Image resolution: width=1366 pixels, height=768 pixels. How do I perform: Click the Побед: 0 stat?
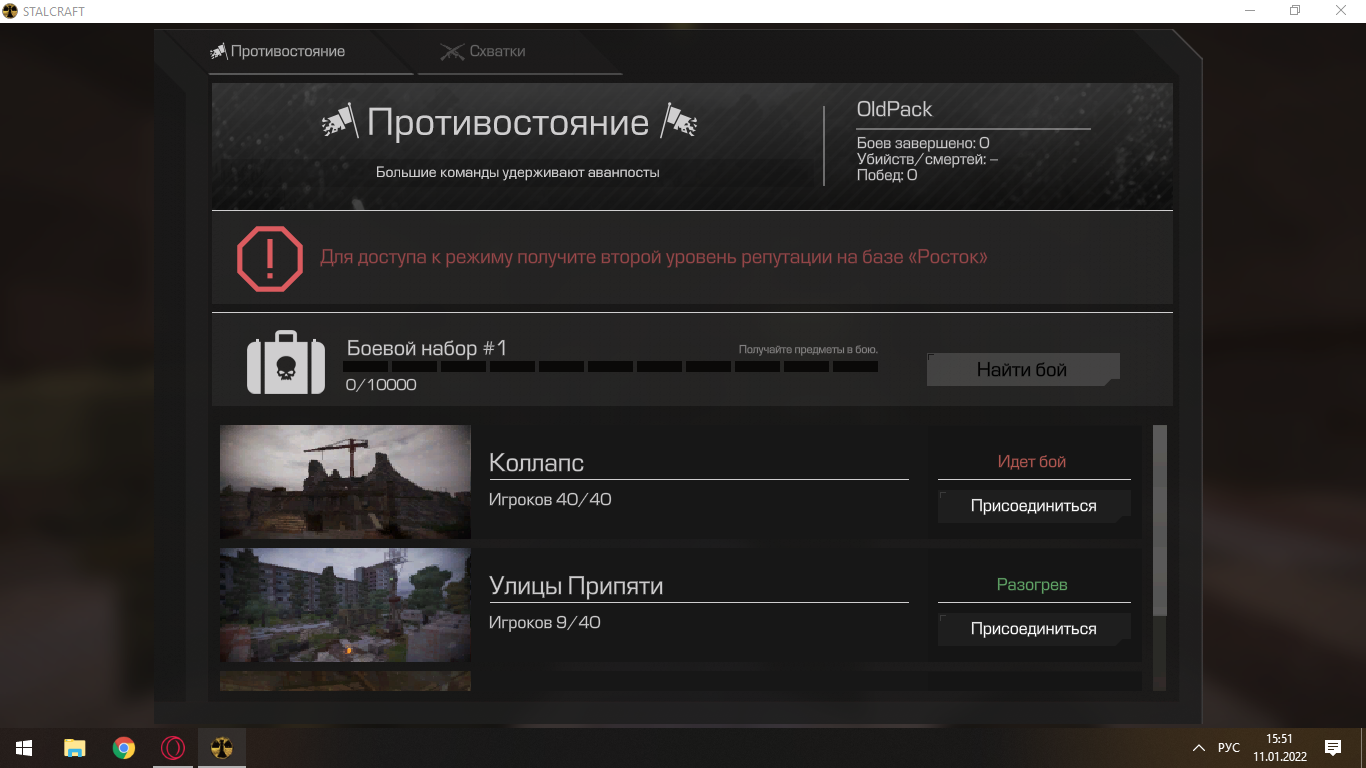887,175
